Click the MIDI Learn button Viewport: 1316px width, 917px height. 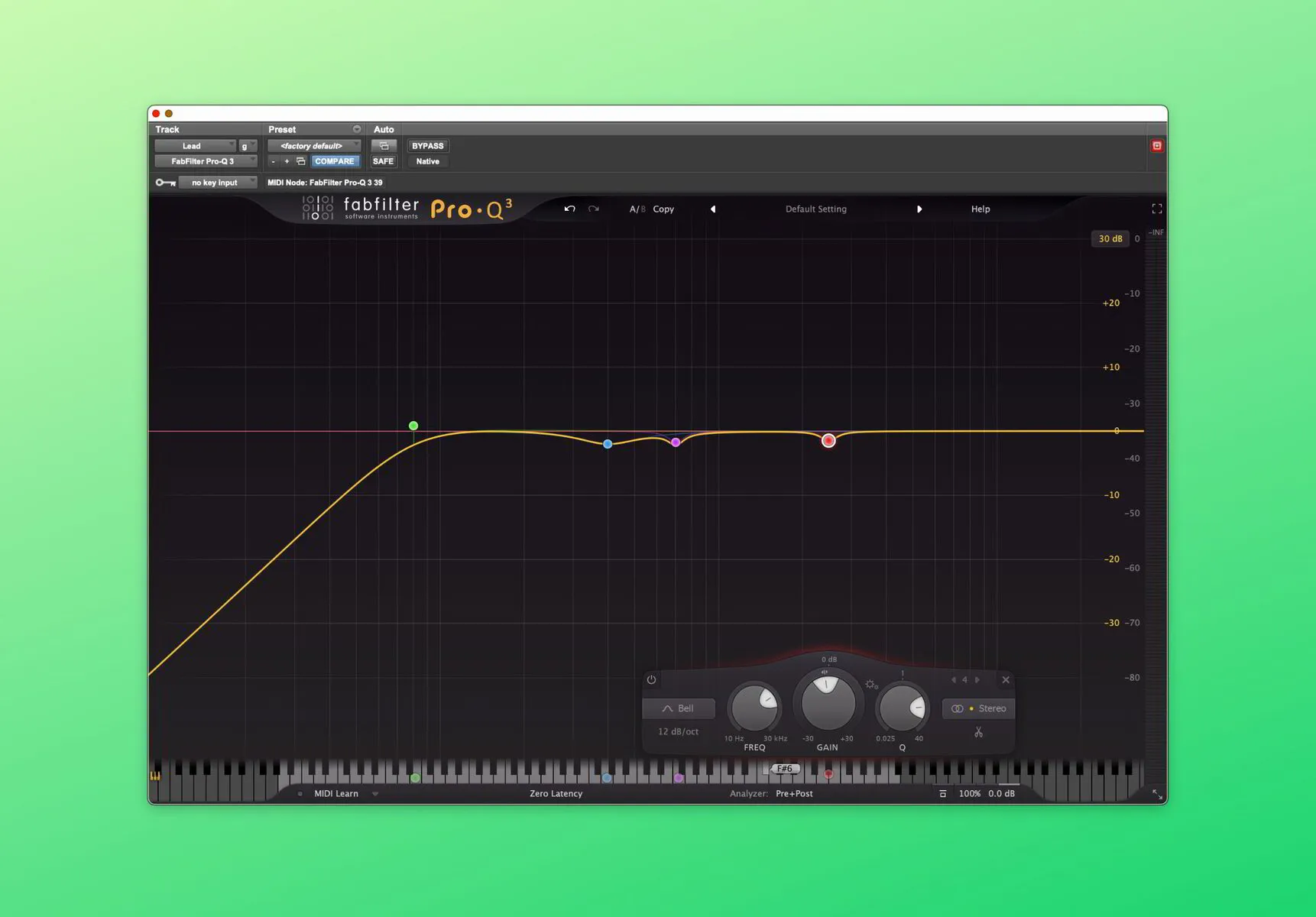tap(336, 793)
